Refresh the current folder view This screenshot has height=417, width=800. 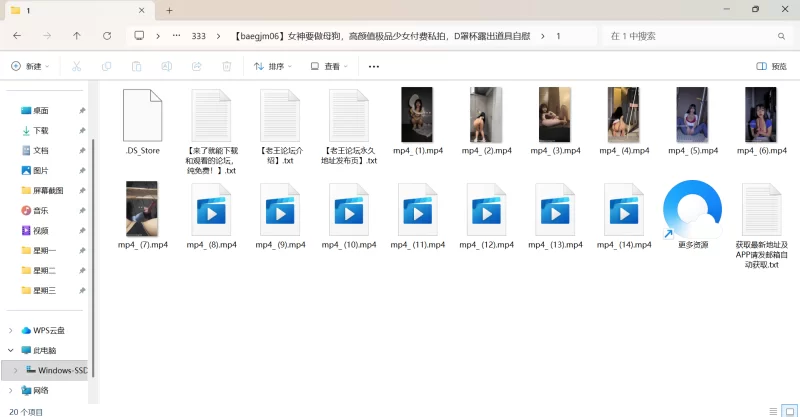pos(107,36)
